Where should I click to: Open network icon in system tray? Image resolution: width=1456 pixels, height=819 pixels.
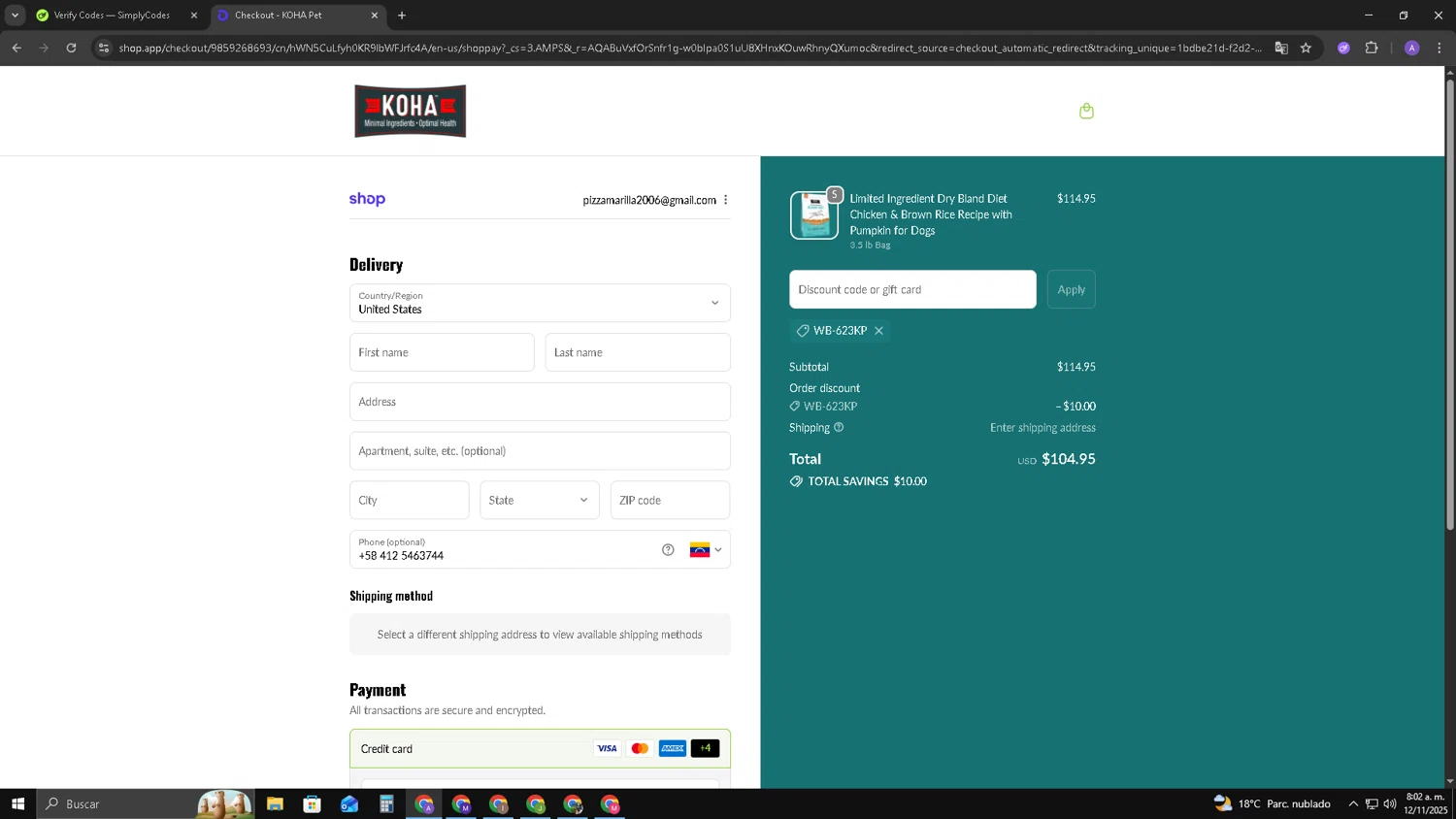(x=1372, y=803)
